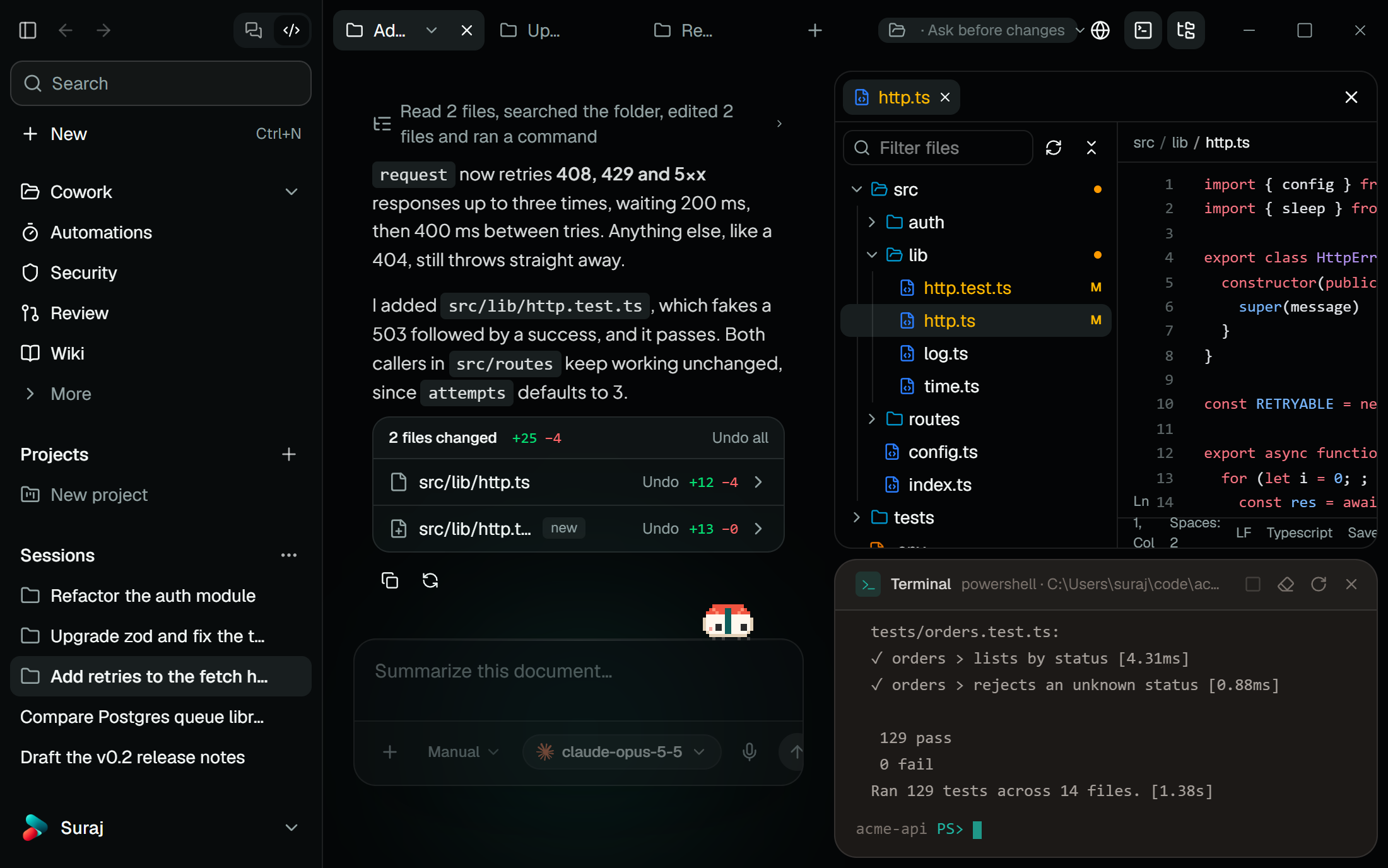Close the 'Ad...' tab
1388x868 pixels.
467,30
